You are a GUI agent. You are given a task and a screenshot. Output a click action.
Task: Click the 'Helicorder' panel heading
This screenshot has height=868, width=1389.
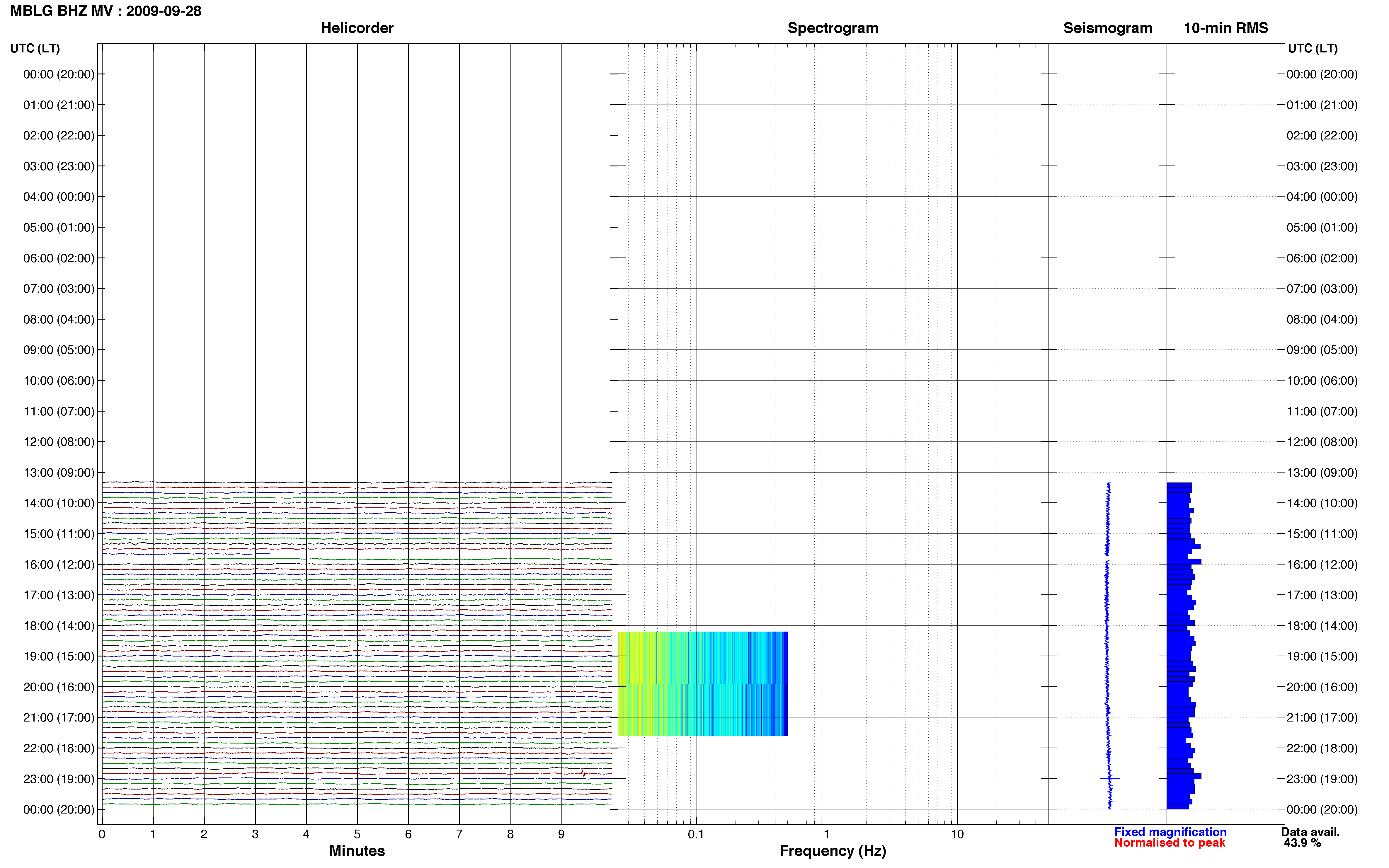pos(357,28)
